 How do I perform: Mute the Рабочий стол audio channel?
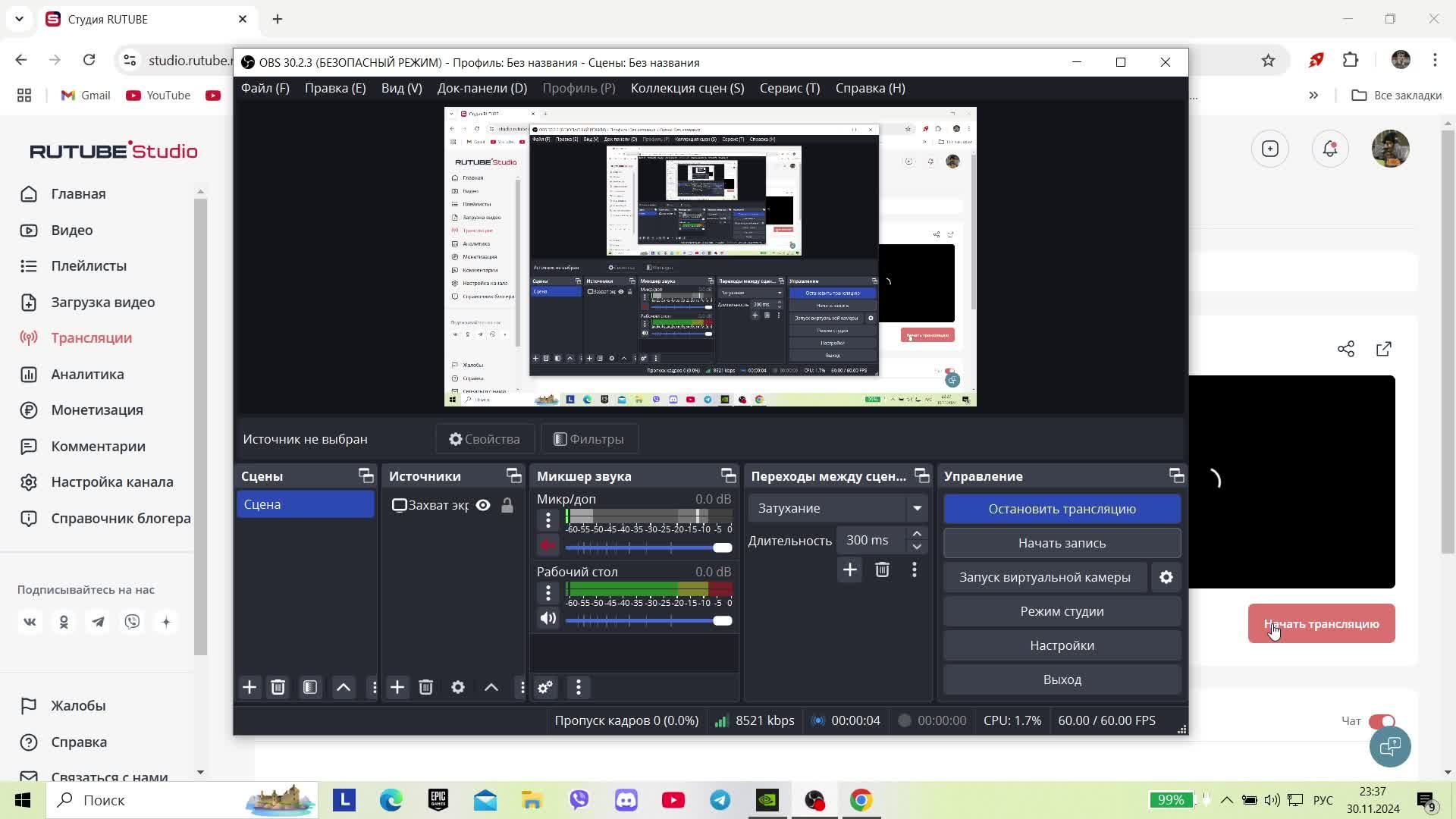pos(548,618)
